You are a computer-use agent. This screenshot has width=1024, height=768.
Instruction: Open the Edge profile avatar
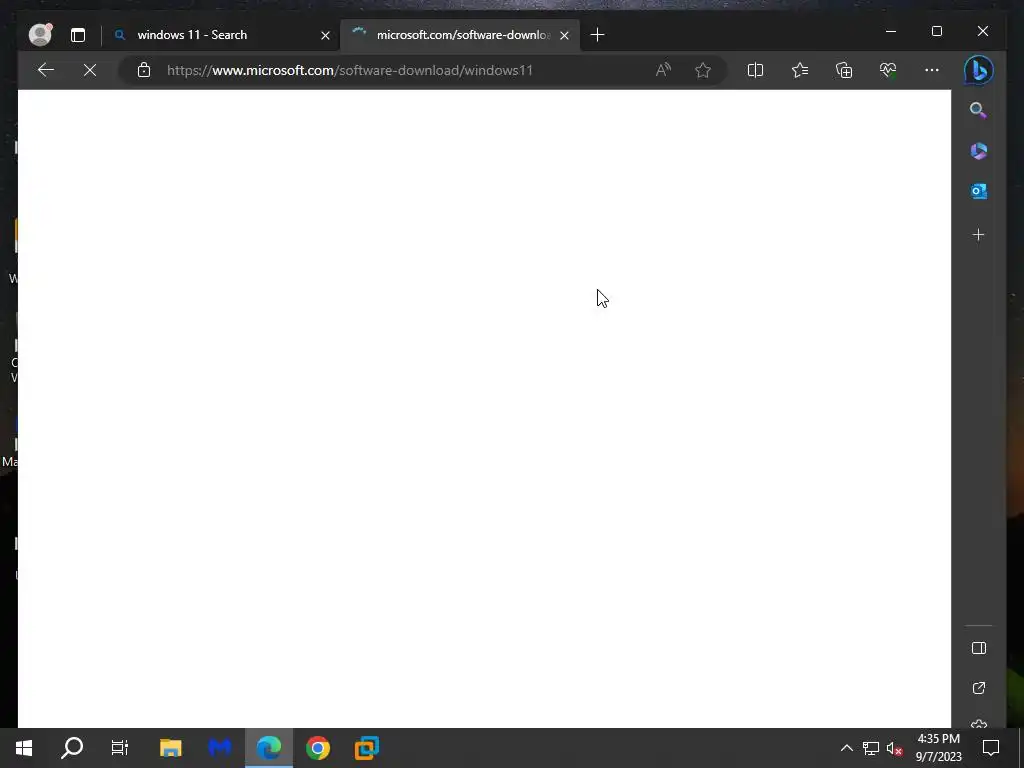pos(40,35)
